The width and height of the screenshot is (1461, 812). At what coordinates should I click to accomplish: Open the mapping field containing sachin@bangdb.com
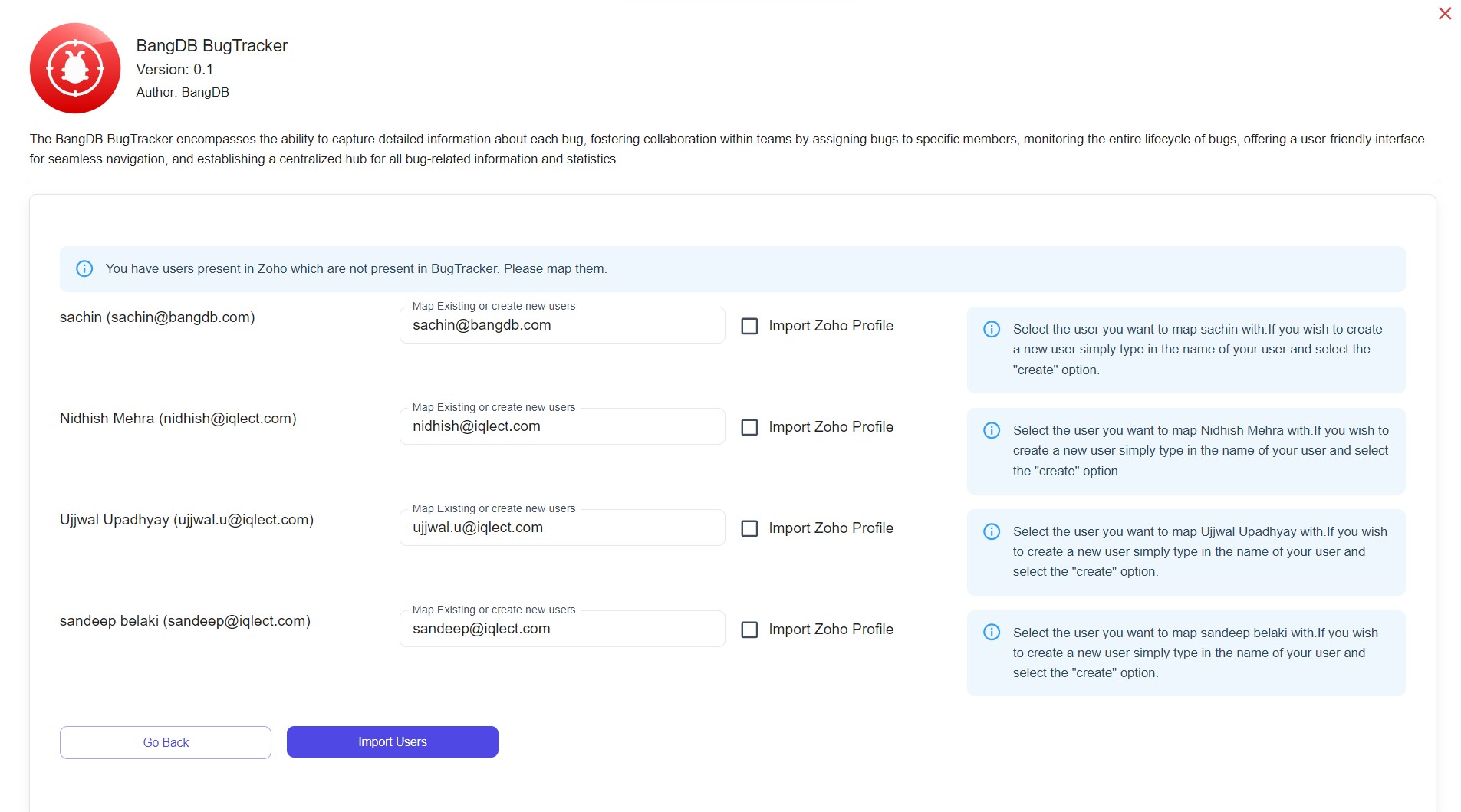pyautogui.click(x=562, y=325)
